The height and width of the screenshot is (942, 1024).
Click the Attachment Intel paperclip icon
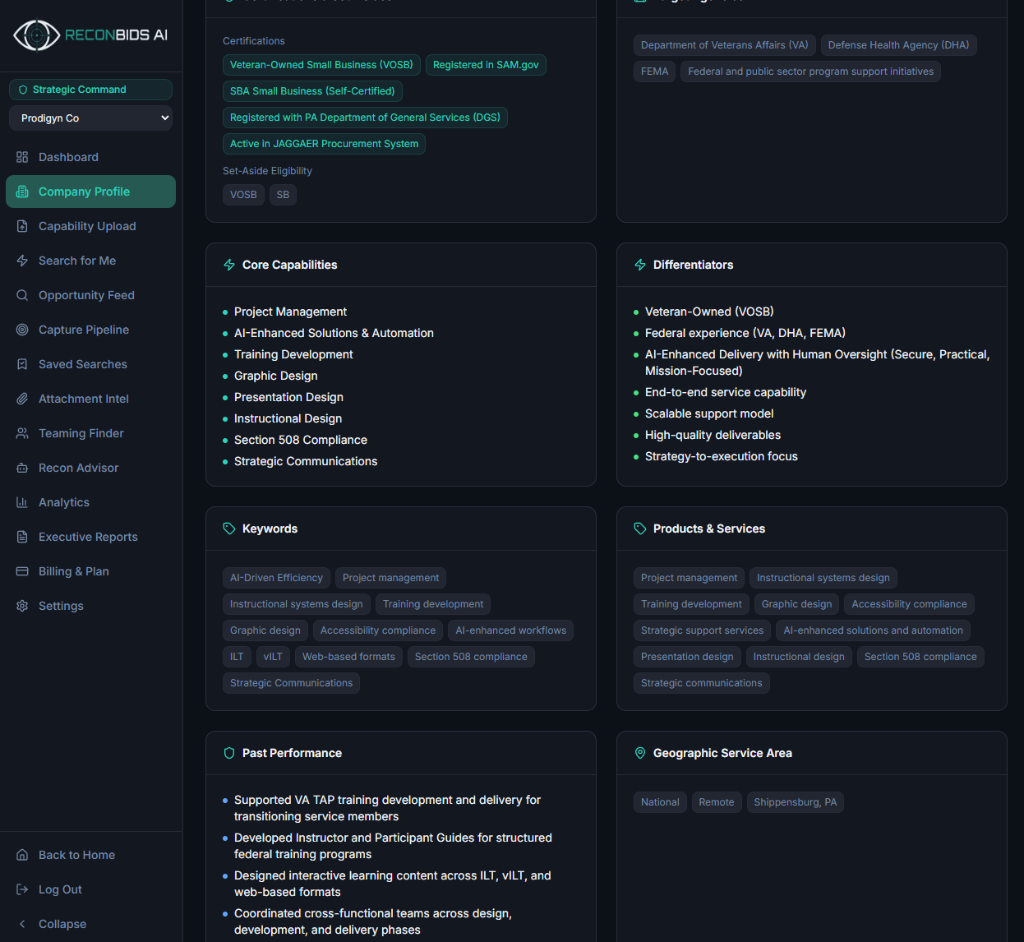click(22, 398)
